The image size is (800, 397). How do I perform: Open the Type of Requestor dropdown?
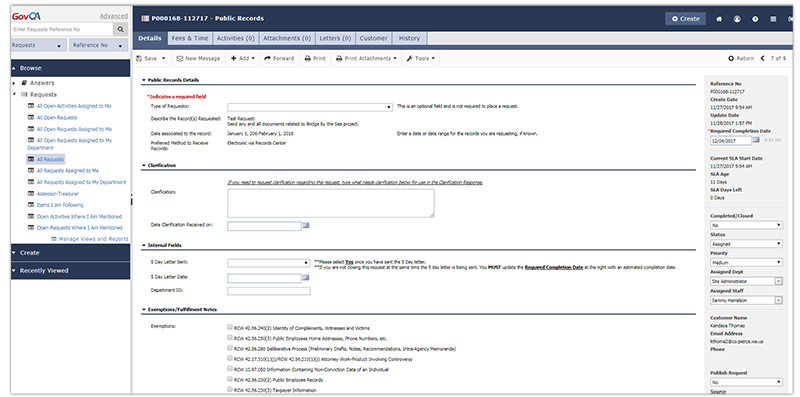[x=310, y=107]
